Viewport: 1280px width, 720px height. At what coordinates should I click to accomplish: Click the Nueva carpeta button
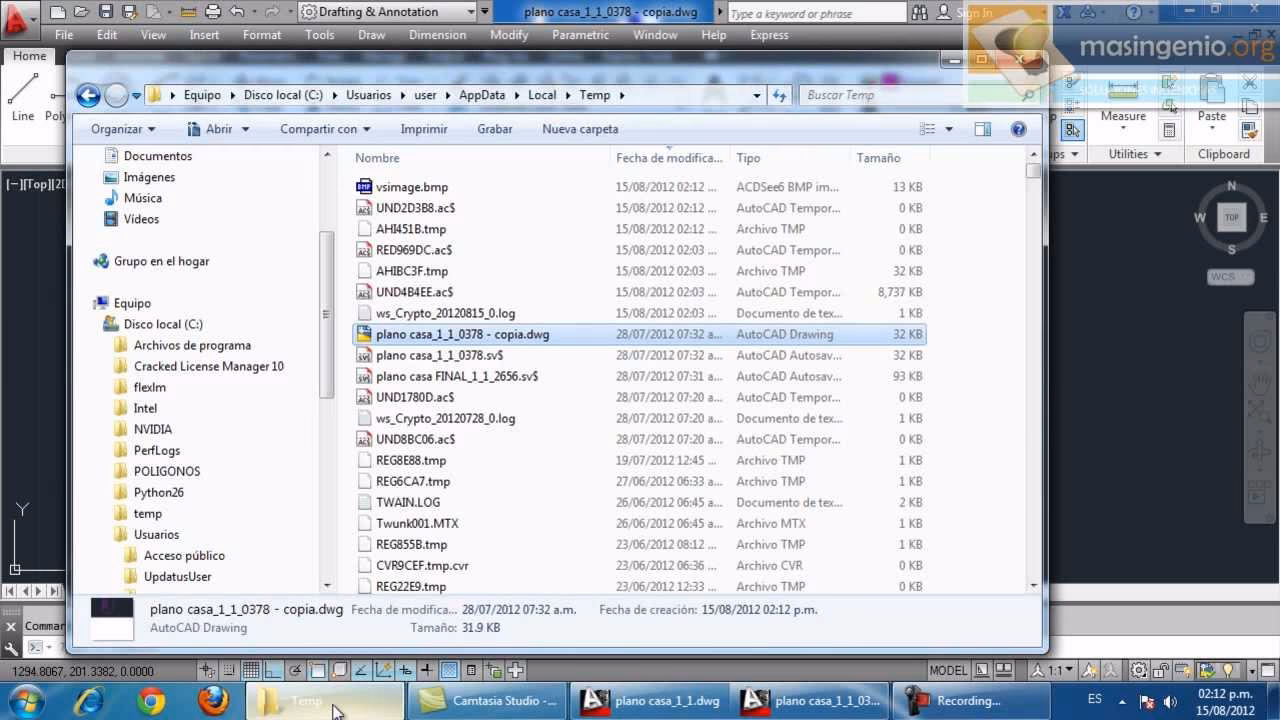pos(580,129)
